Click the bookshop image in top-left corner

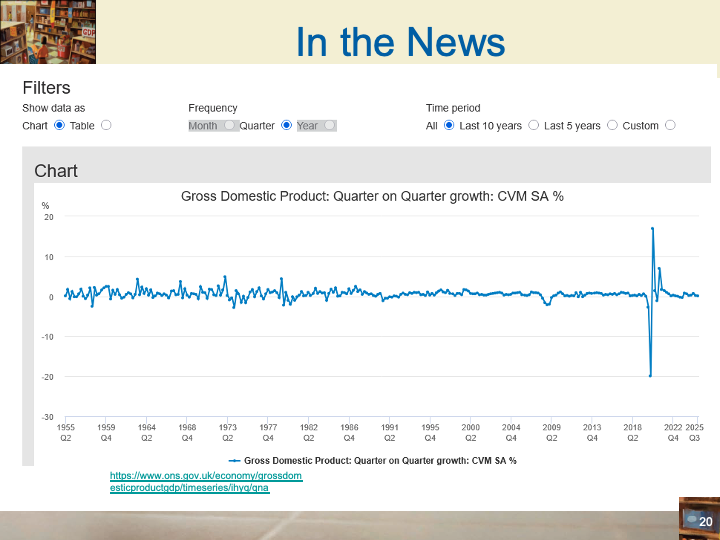pyautogui.click(x=40, y=32)
